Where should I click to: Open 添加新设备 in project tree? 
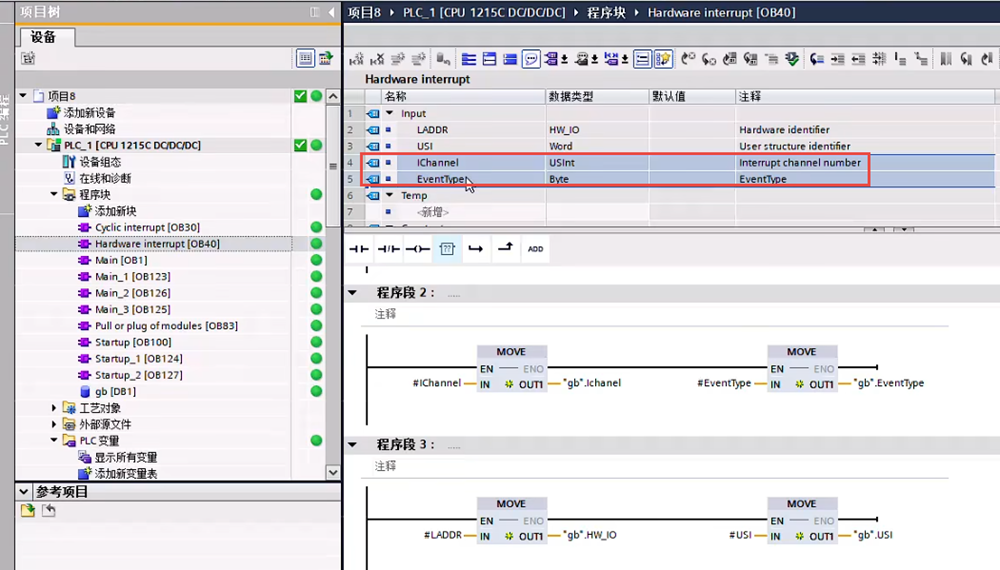[89, 113]
